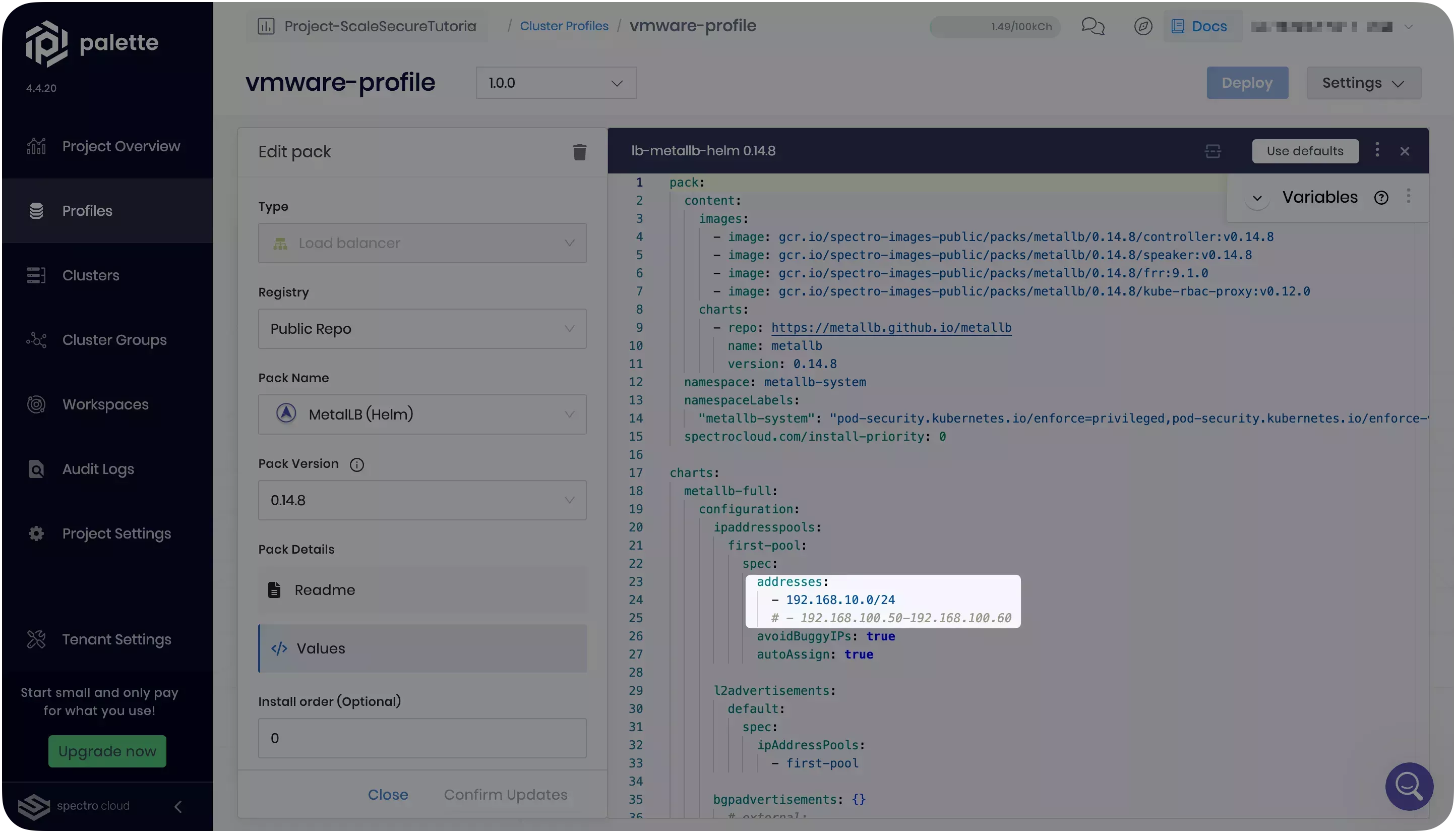1456x833 pixels.
Task: Click the Upgrade now button
Action: click(x=107, y=751)
